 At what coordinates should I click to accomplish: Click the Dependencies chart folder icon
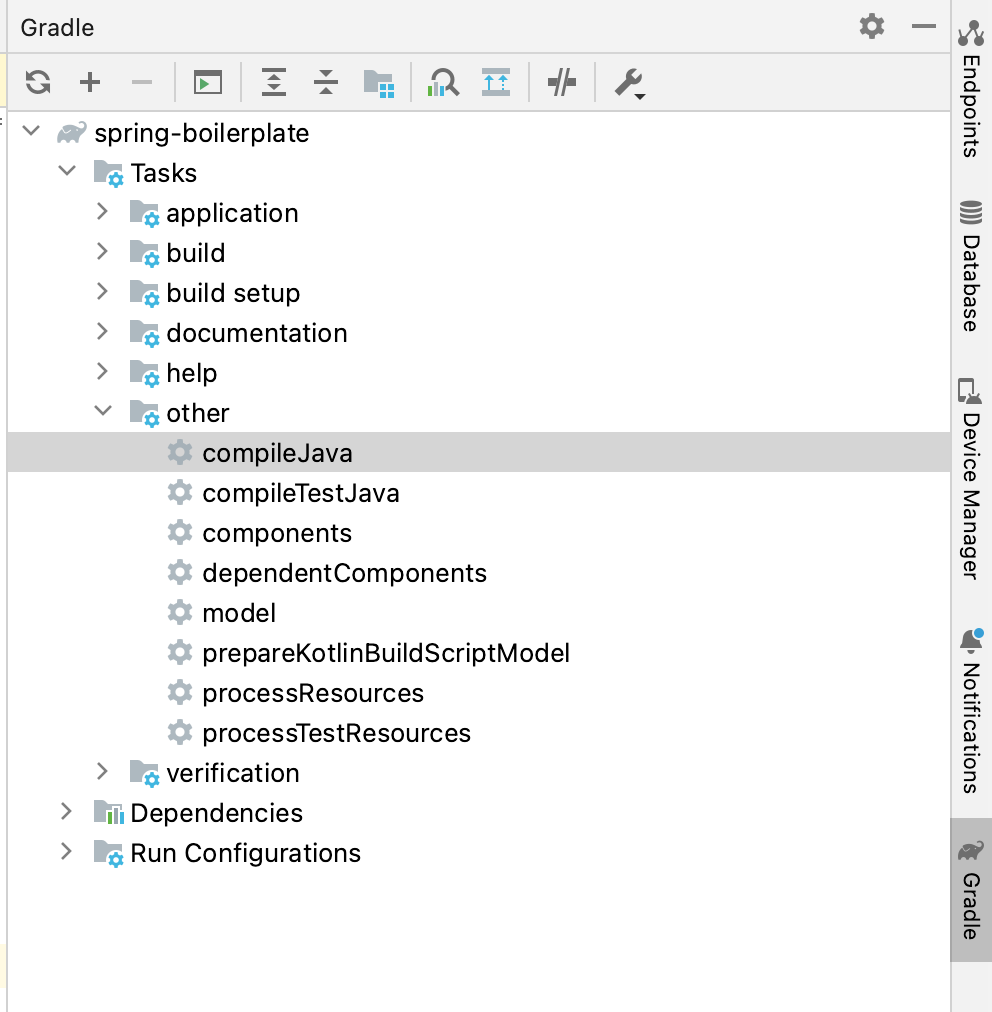click(108, 813)
